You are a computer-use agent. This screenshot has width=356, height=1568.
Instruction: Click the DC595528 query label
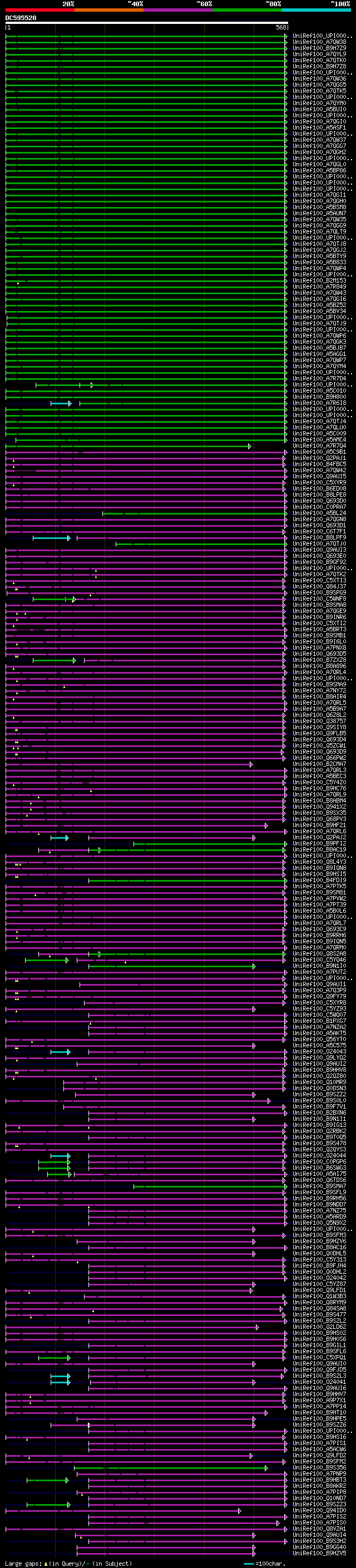[x=21, y=18]
